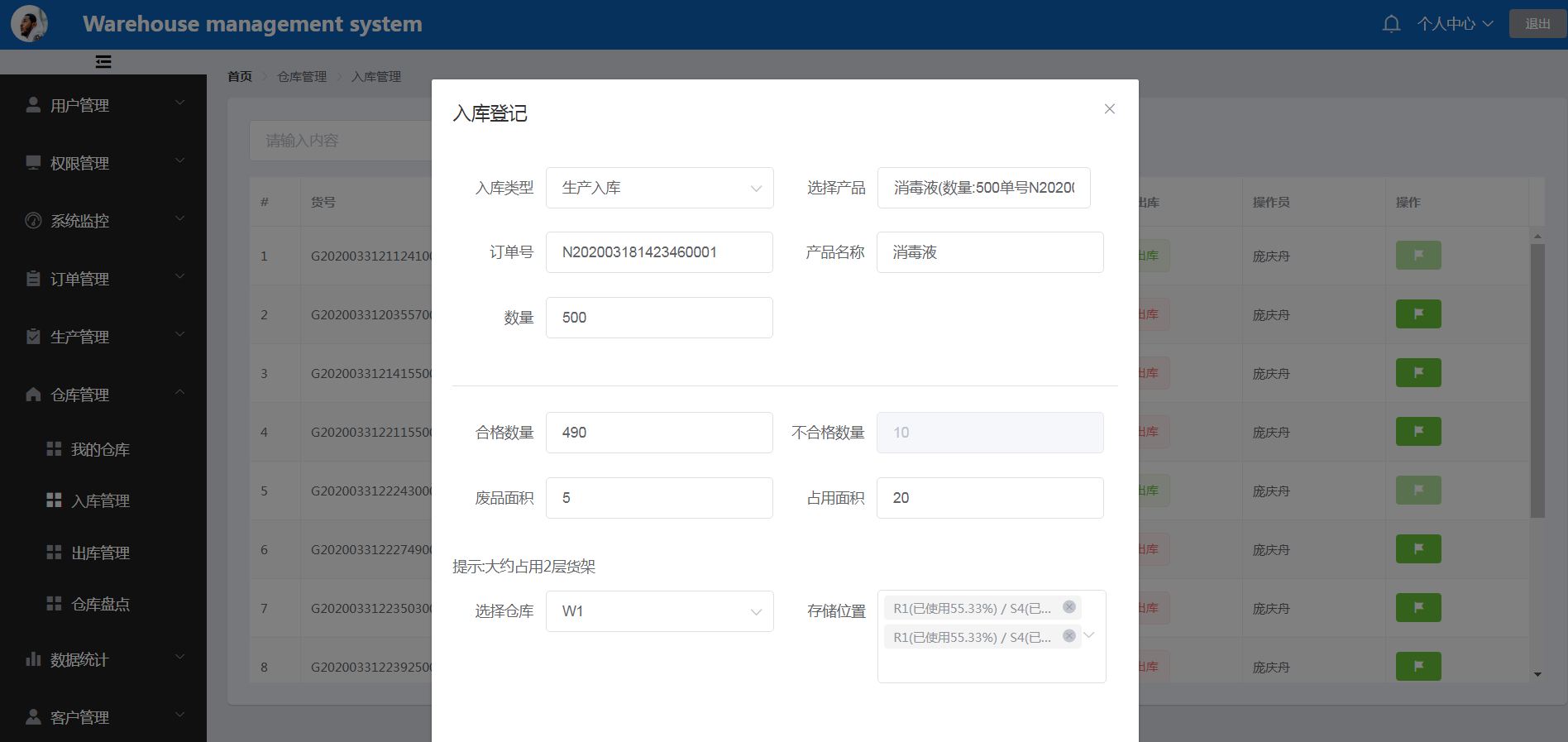The width and height of the screenshot is (1568, 742).
Task: Expand the 存储位置 cascader arrow
Action: click(x=1089, y=635)
